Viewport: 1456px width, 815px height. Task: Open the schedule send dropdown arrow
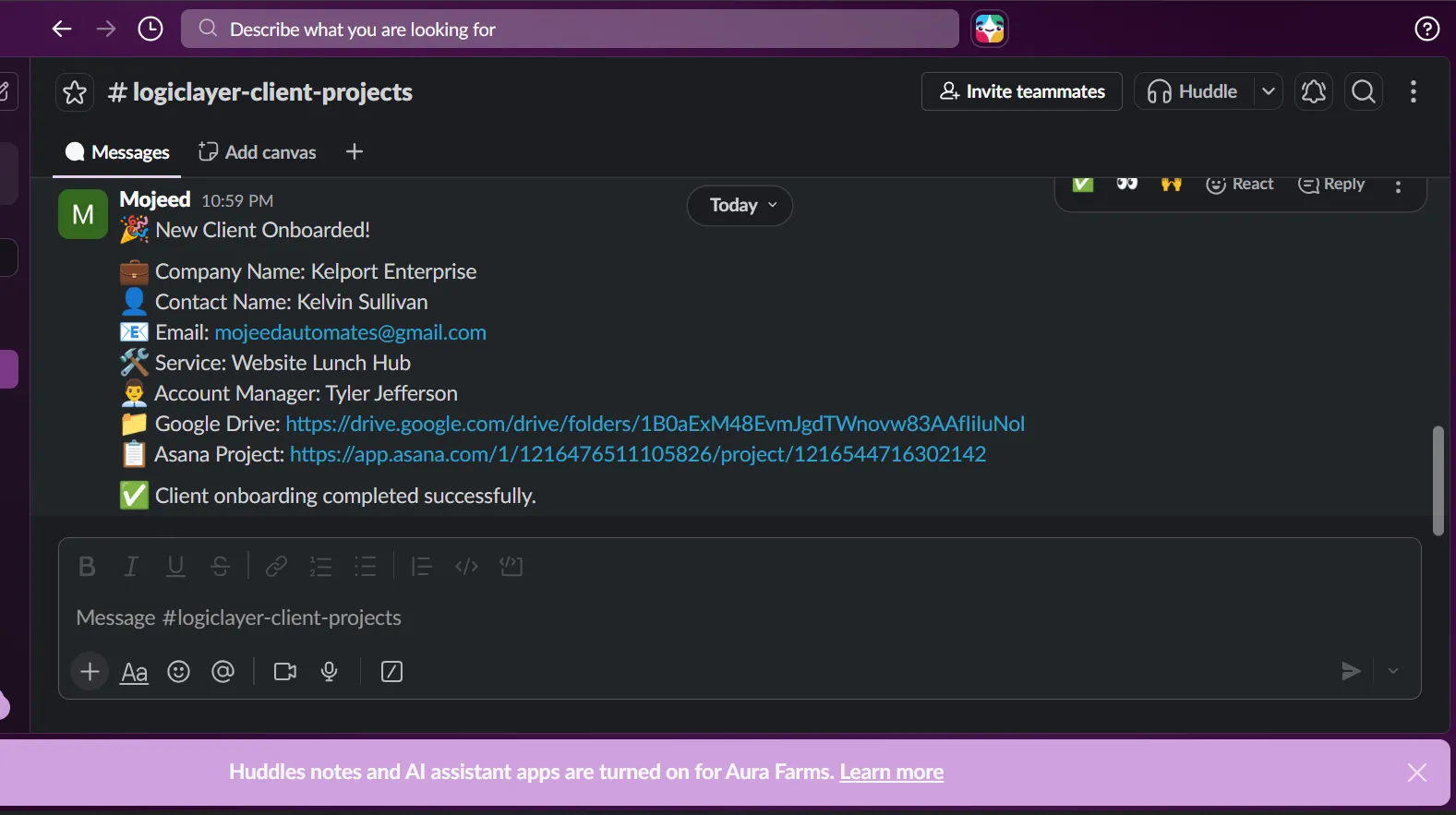(x=1393, y=671)
